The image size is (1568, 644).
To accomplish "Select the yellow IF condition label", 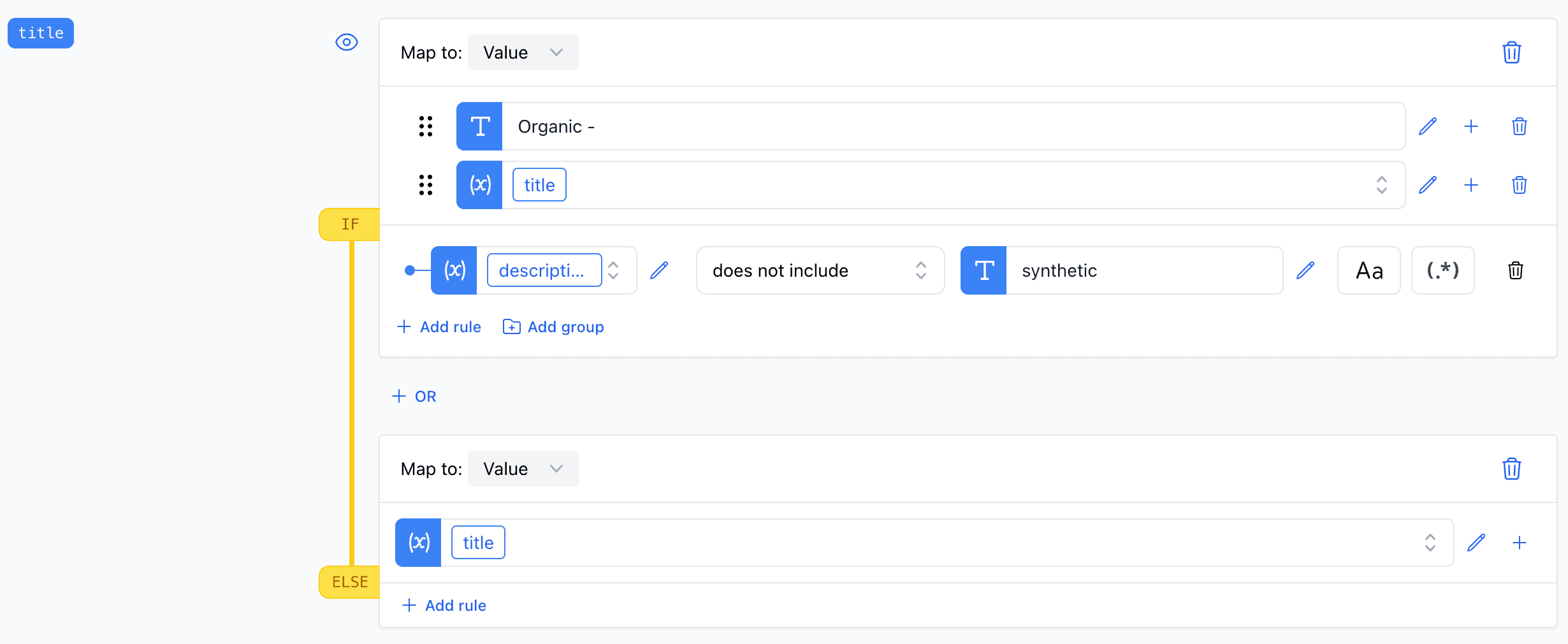I will pyautogui.click(x=349, y=224).
